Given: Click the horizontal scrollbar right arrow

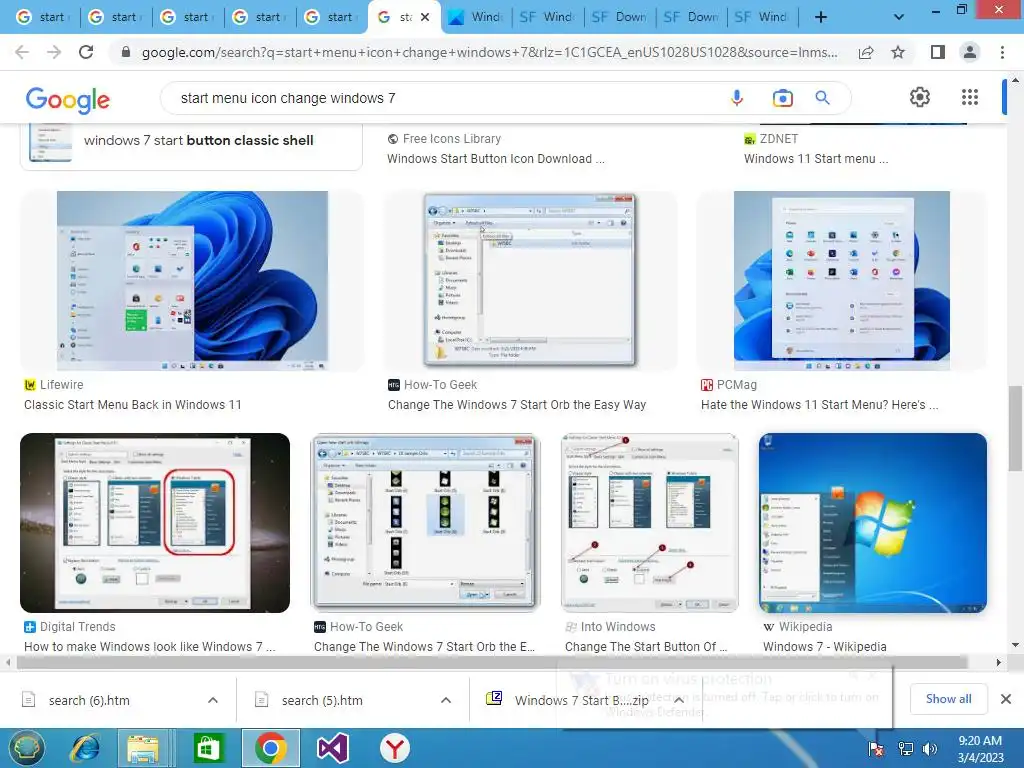Looking at the screenshot, I should point(999,662).
